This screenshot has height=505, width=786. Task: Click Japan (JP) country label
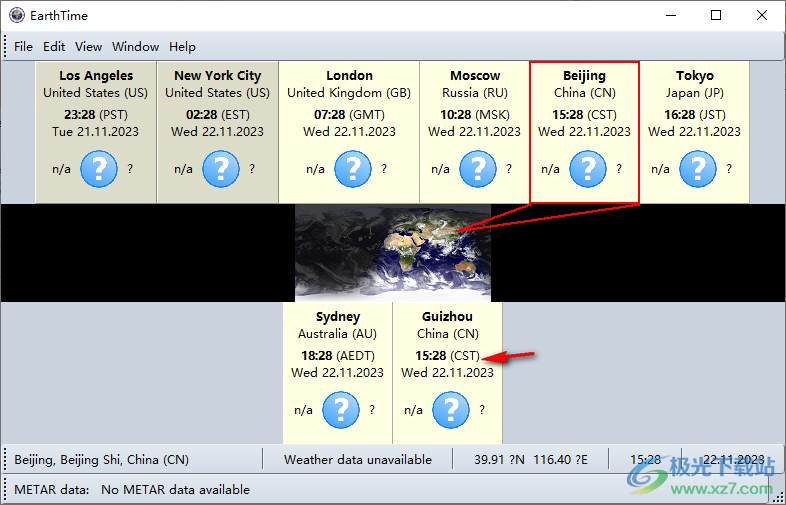695,93
